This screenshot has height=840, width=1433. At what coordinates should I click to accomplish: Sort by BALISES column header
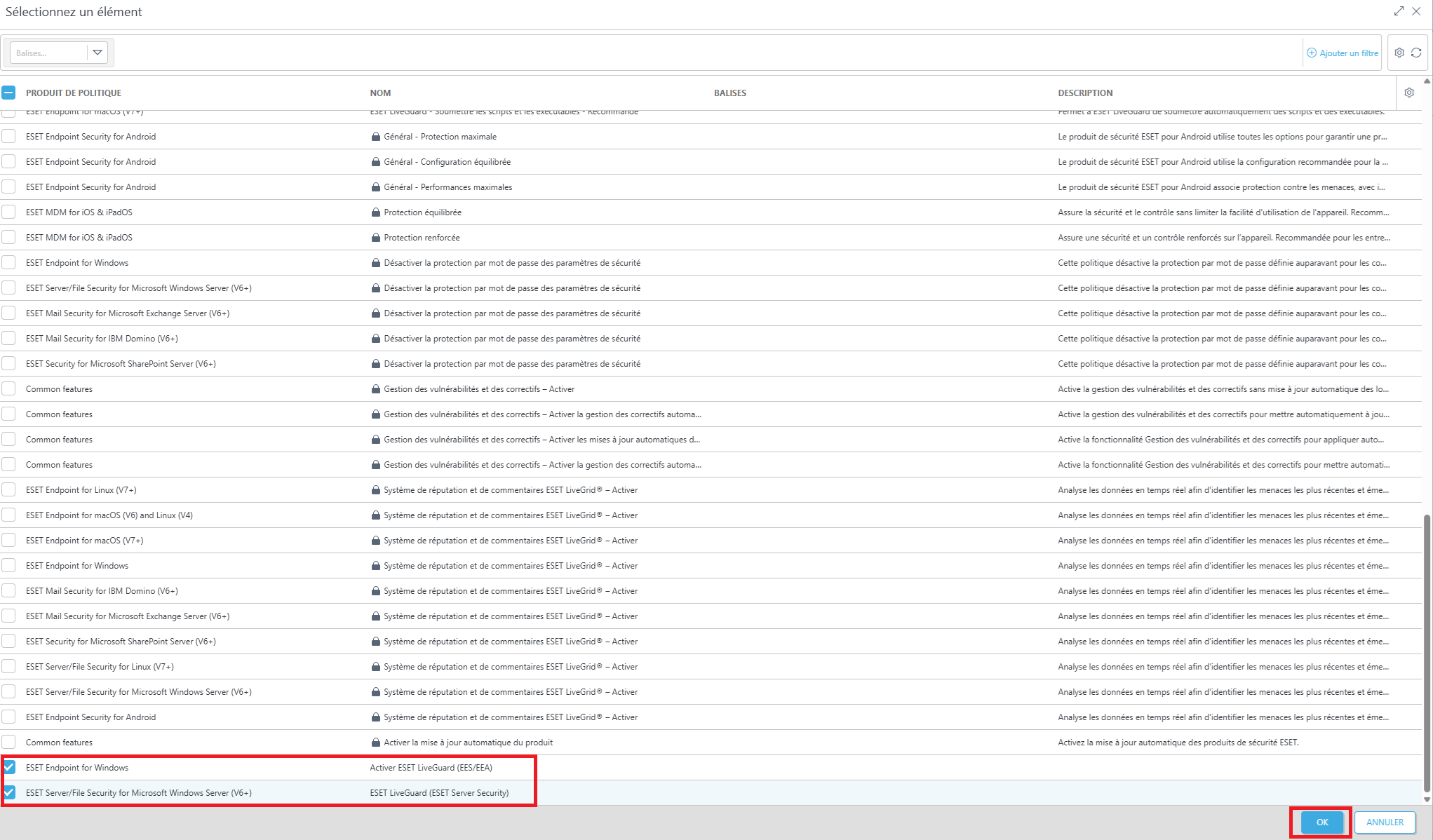(730, 93)
